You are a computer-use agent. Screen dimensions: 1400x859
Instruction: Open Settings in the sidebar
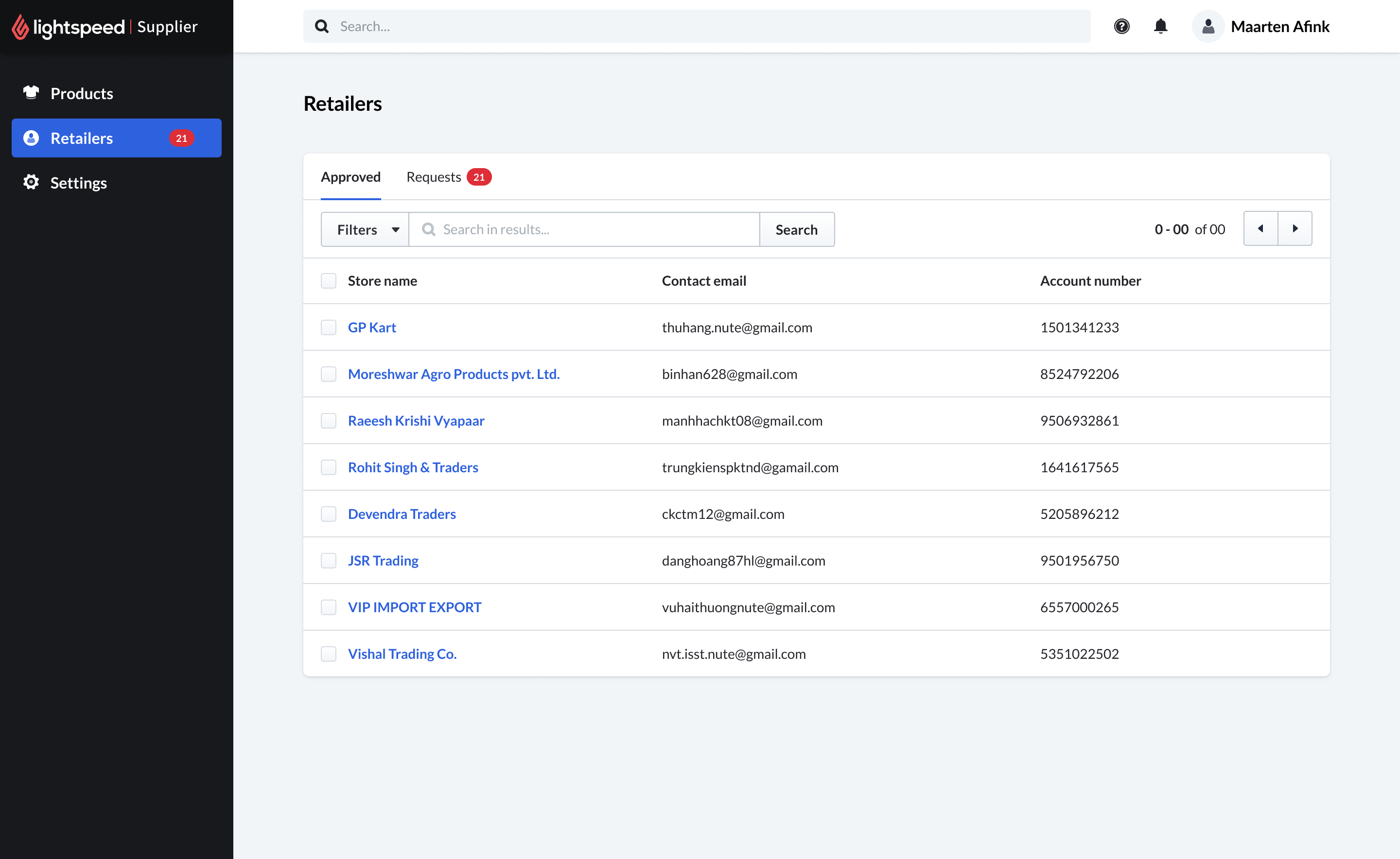pos(117,183)
